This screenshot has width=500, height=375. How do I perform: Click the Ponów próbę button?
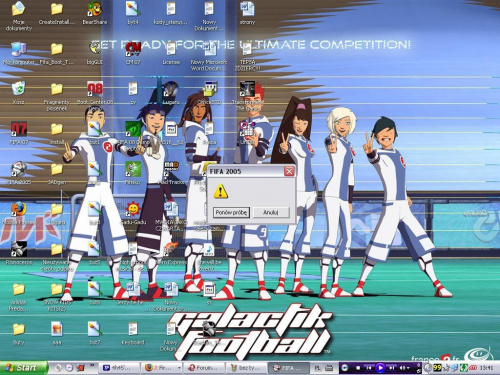[x=231, y=212]
